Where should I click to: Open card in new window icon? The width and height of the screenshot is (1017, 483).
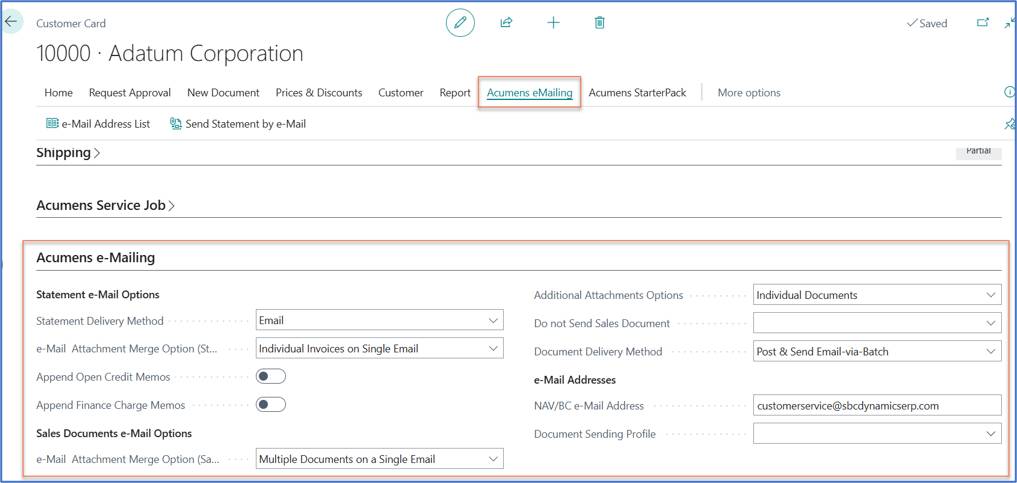click(x=983, y=23)
